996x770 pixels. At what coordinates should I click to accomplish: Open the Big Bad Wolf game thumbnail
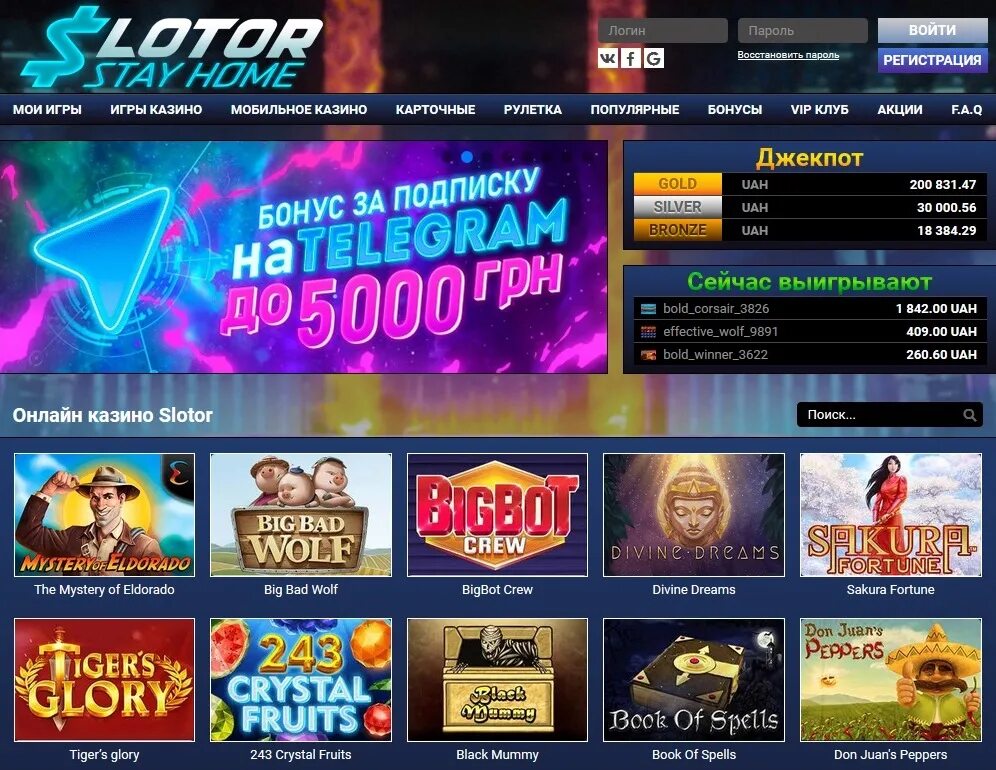(300, 515)
